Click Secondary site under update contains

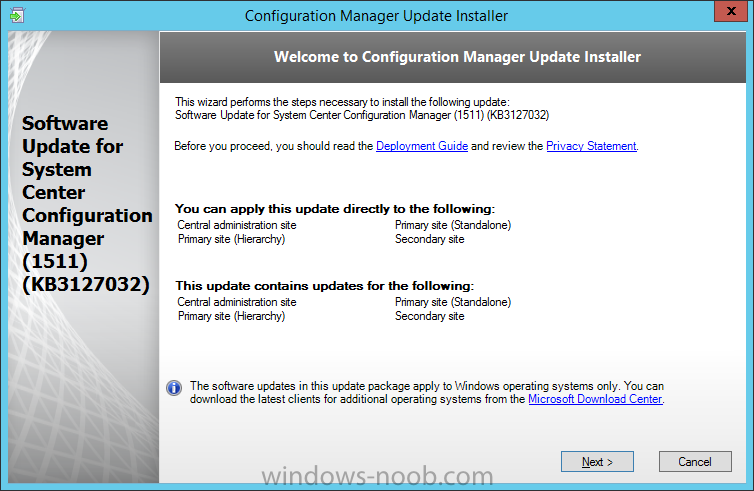tap(429, 316)
